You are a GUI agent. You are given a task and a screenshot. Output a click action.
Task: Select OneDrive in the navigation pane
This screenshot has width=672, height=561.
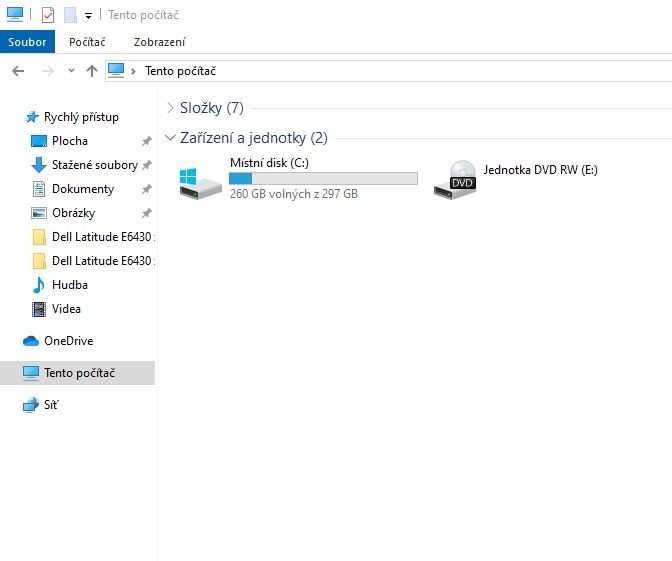tap(69, 341)
